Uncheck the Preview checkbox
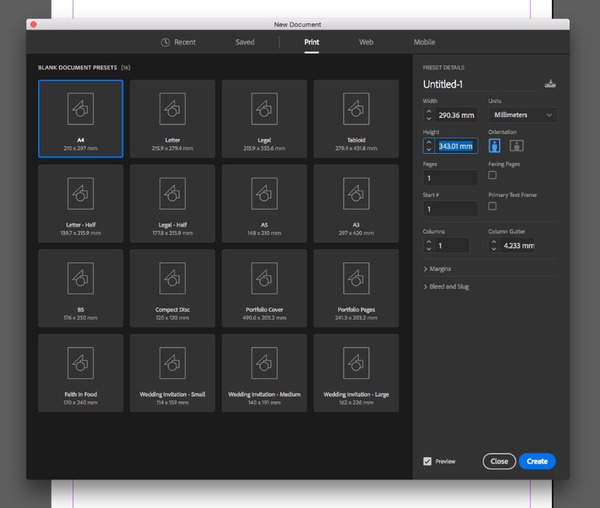600x508 pixels. [428, 461]
